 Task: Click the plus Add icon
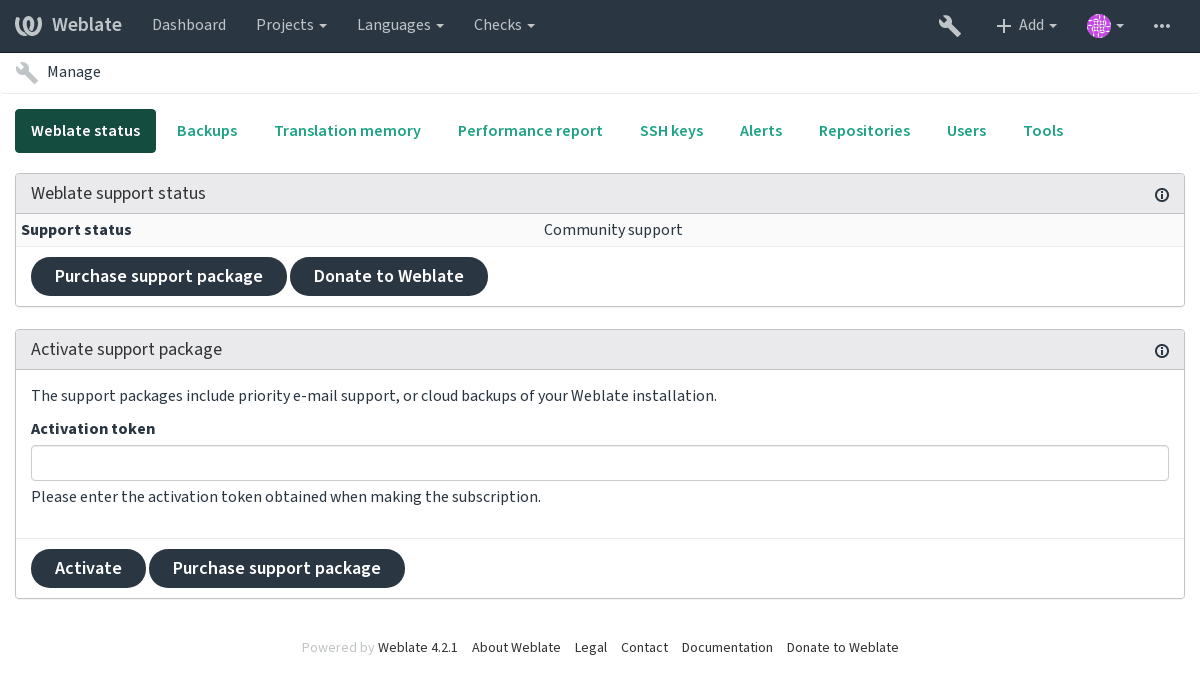(x=1004, y=26)
